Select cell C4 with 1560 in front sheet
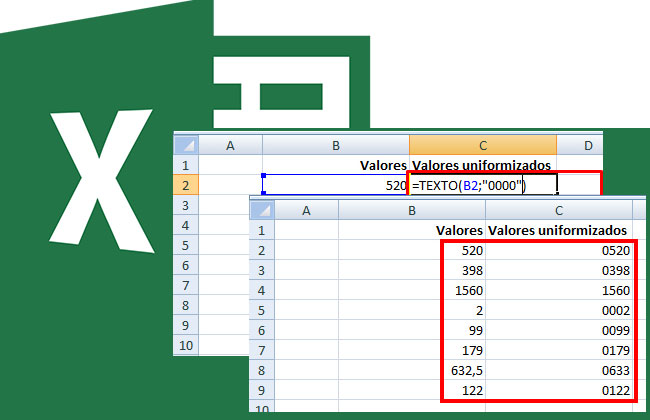This screenshot has width=650, height=420. [x=559, y=290]
